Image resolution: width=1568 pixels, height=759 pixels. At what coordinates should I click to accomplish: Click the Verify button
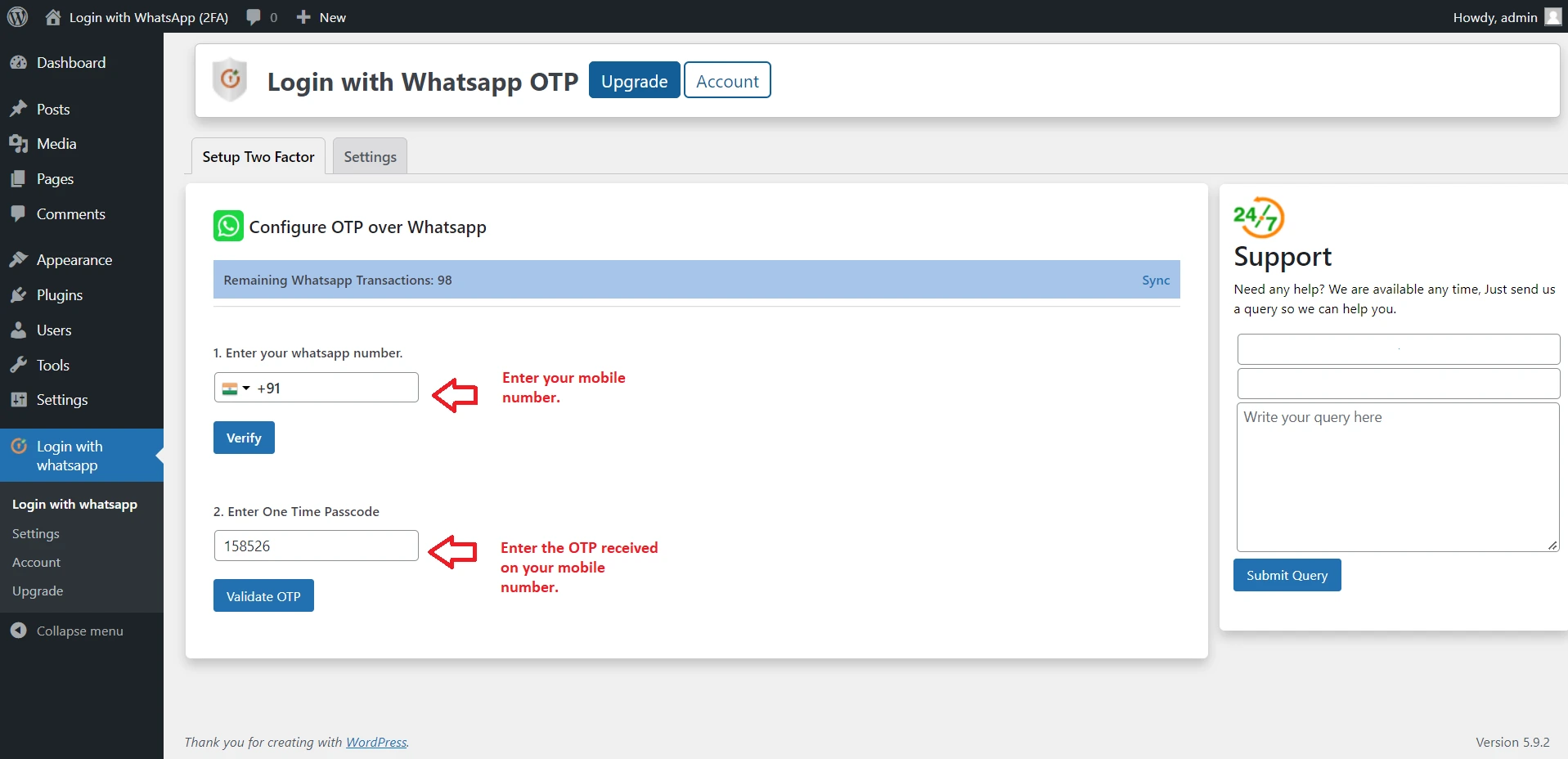[x=244, y=438]
